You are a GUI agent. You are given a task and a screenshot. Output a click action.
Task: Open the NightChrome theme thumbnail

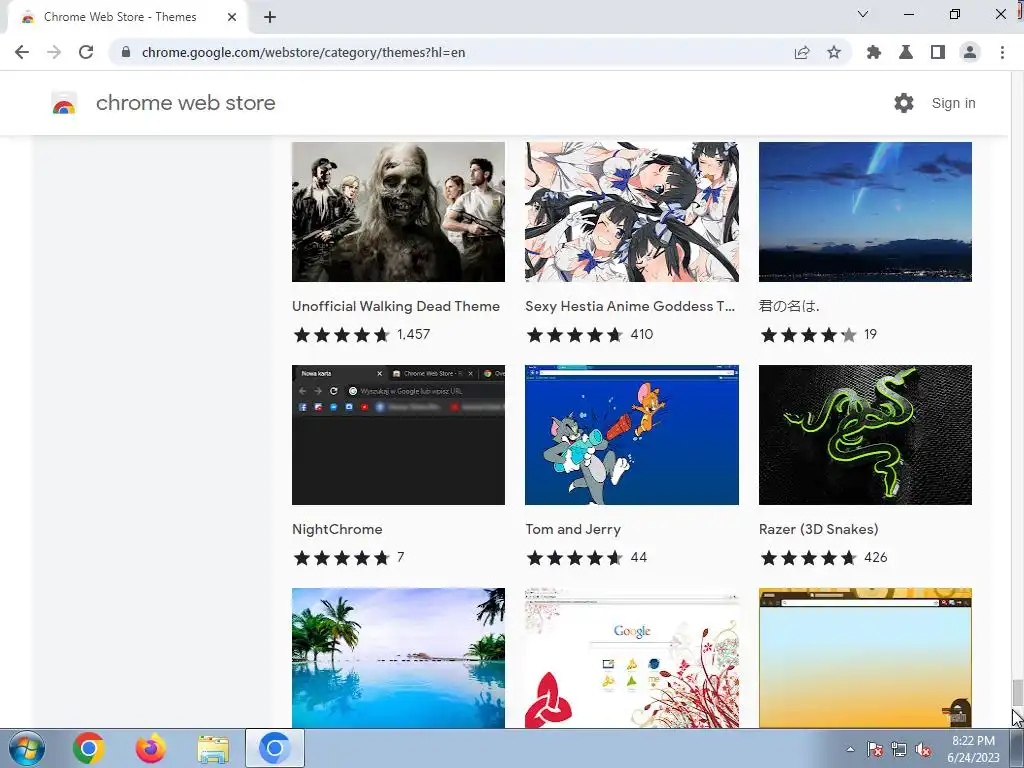[x=398, y=435]
